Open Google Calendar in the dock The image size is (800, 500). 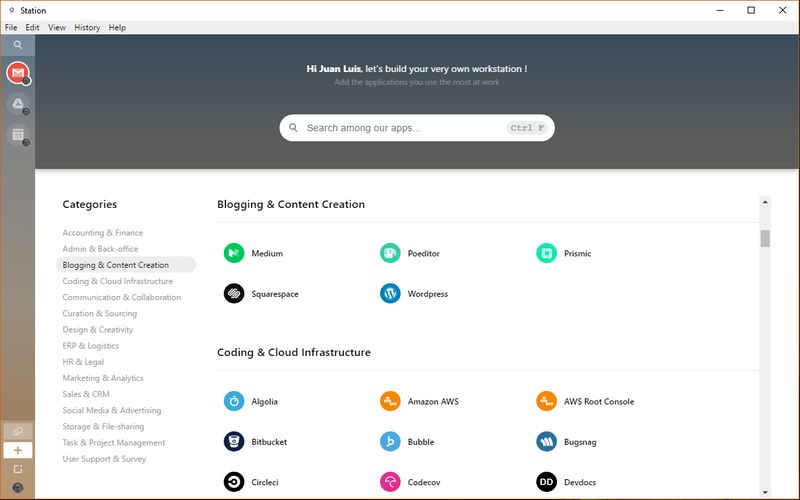pyautogui.click(x=18, y=135)
